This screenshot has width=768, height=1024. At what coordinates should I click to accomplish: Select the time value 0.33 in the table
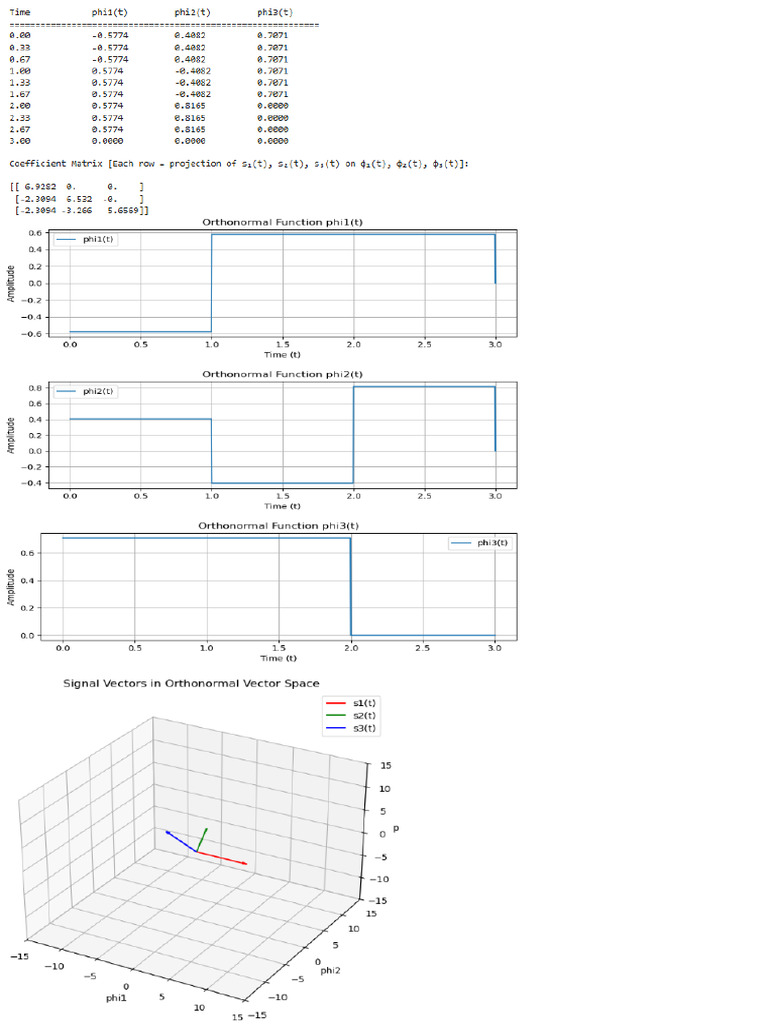point(20,47)
